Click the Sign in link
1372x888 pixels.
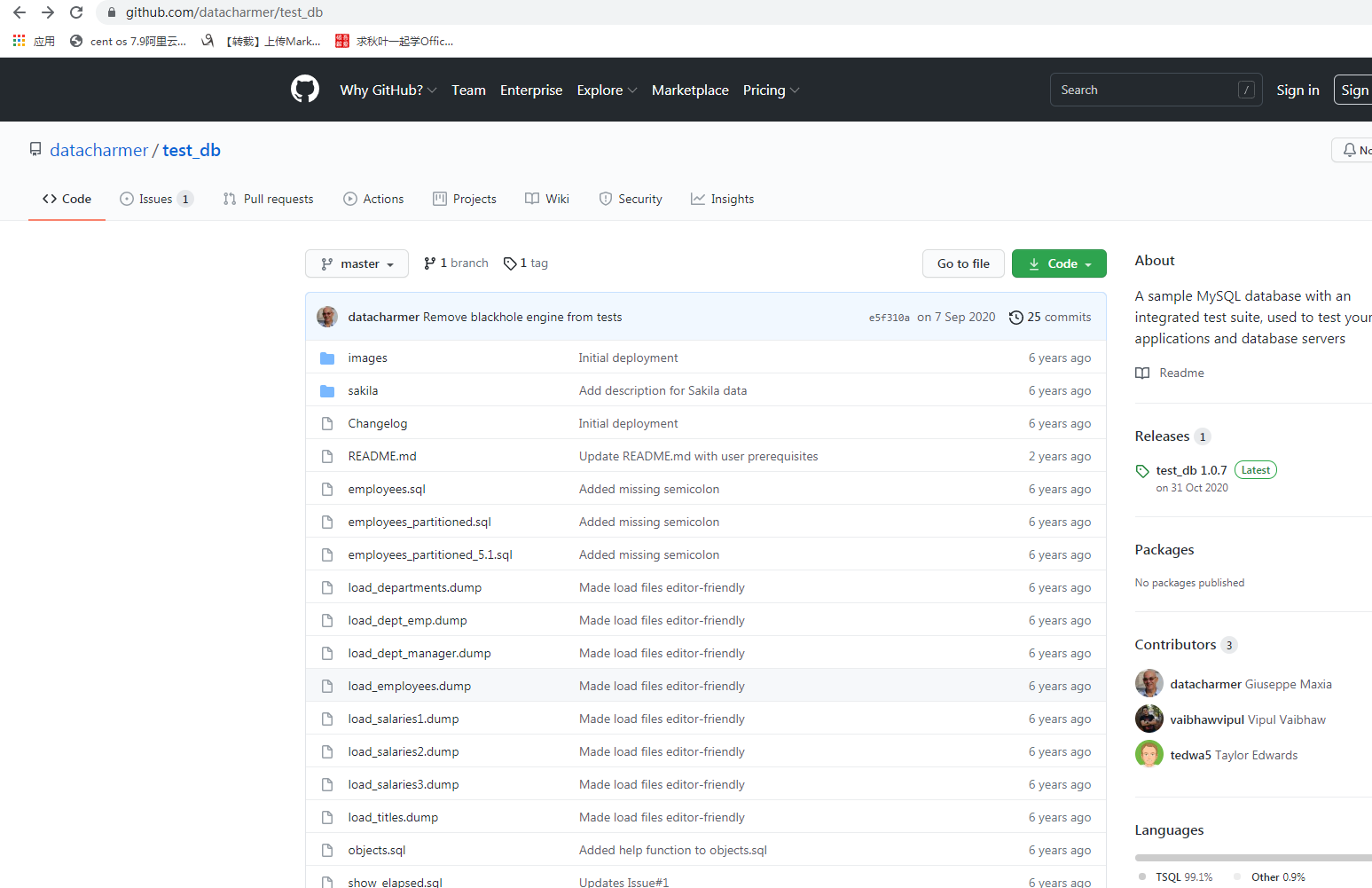[x=1298, y=90]
